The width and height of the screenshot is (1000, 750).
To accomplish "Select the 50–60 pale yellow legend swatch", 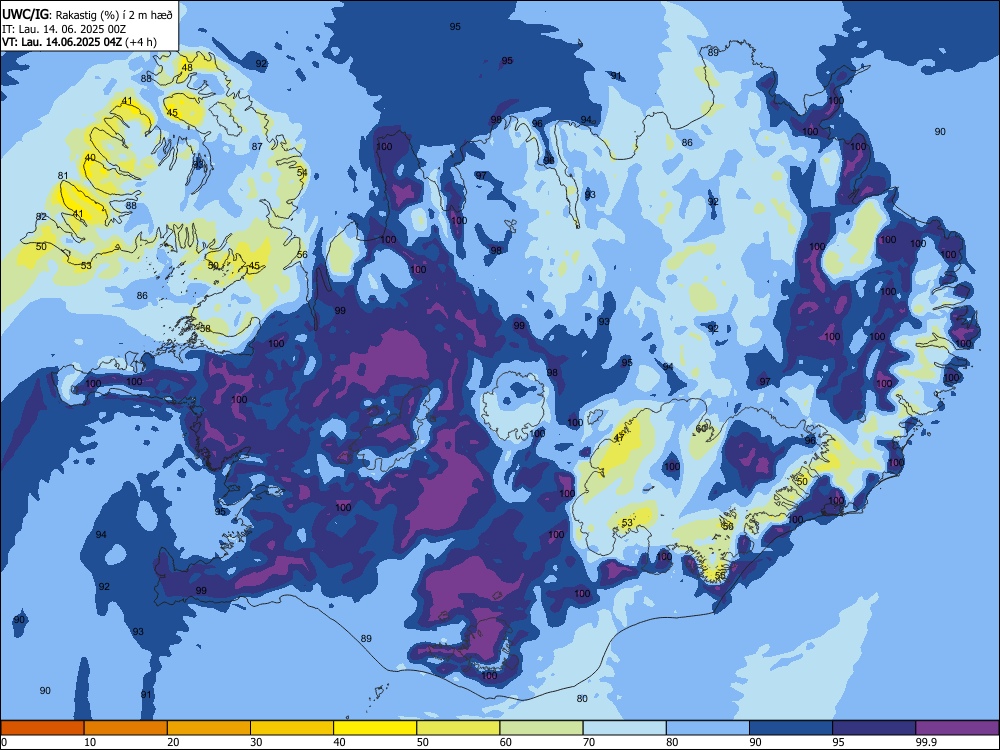I will (x=458, y=728).
